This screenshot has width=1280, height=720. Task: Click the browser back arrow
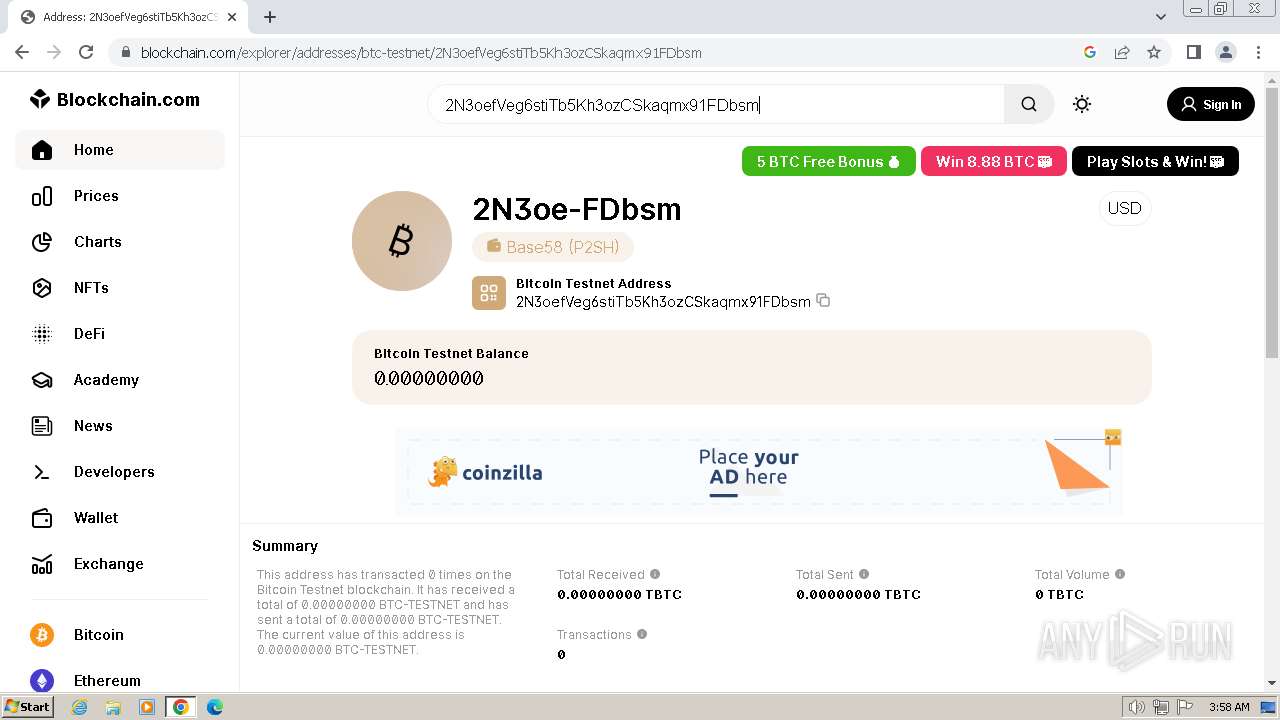click(22, 52)
